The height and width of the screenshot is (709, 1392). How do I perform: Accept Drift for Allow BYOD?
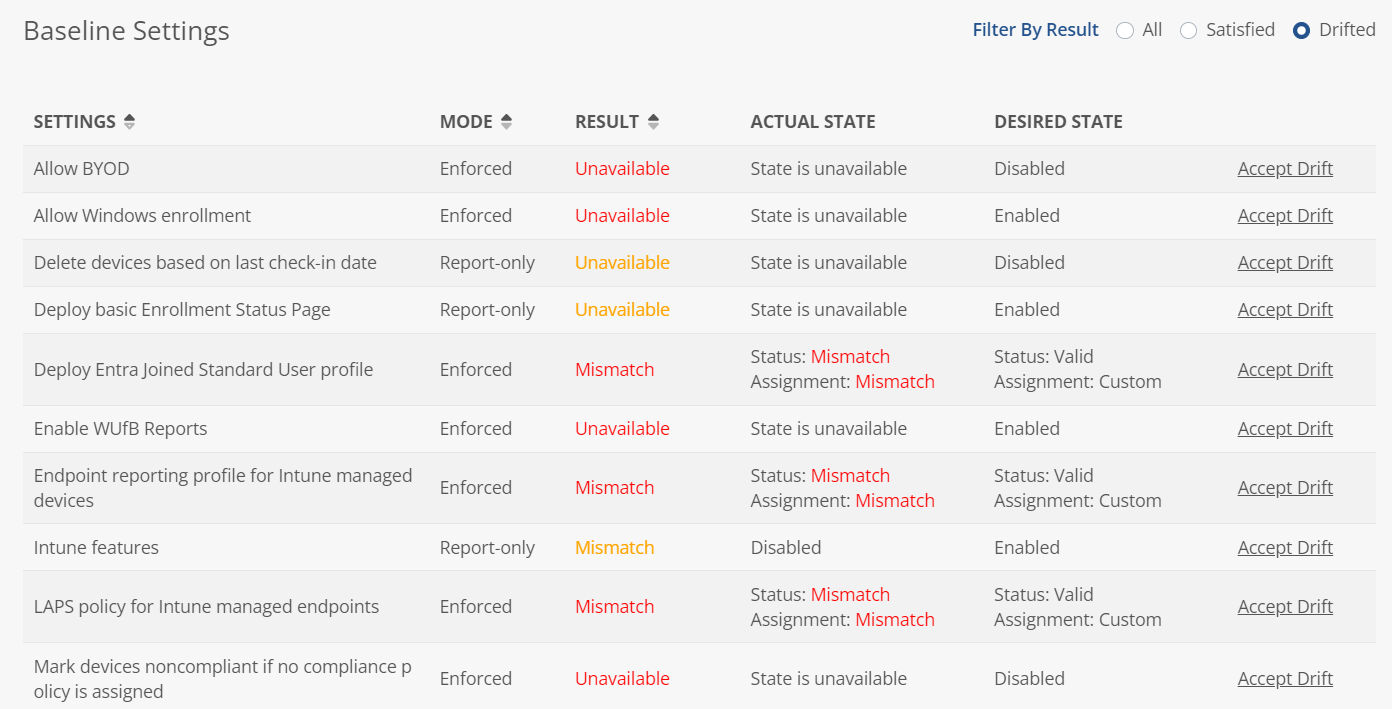1285,169
